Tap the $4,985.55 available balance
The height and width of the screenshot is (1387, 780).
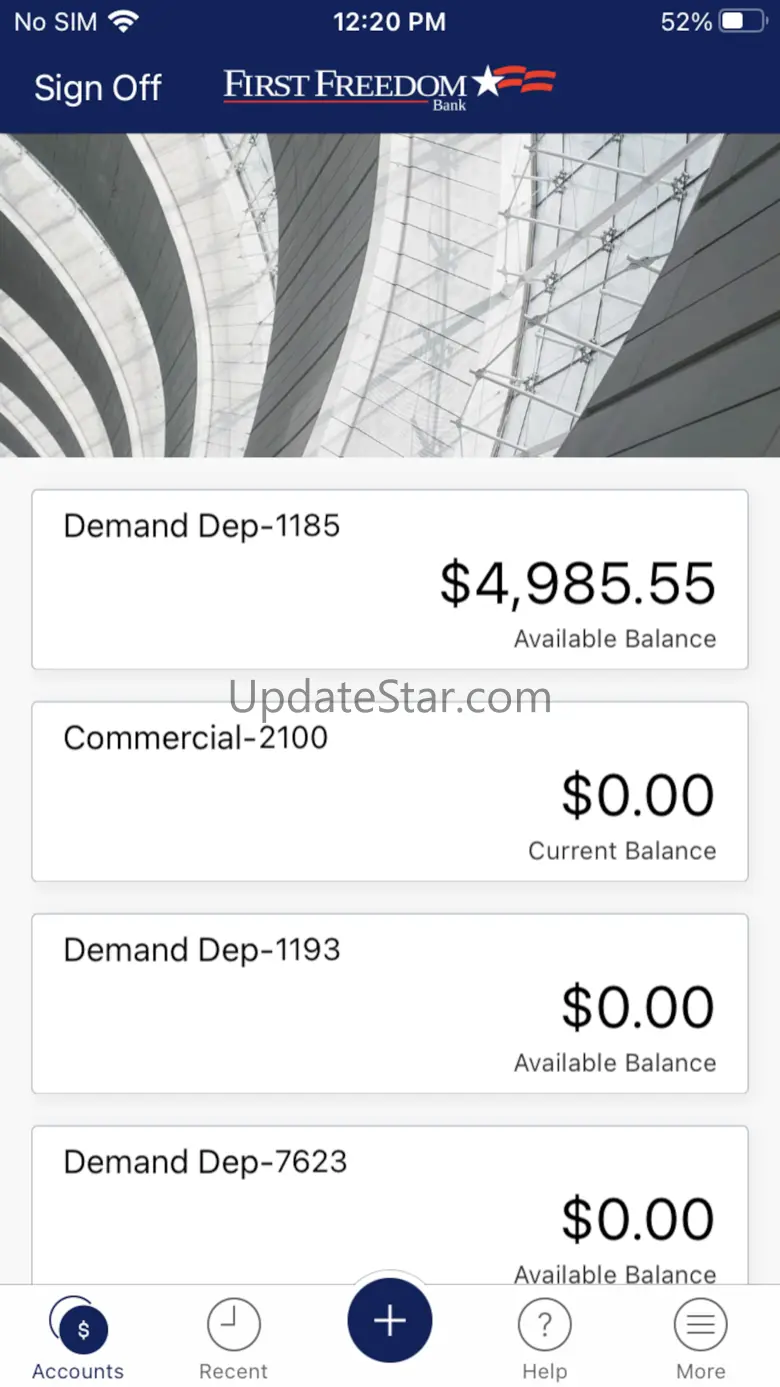[x=577, y=584]
